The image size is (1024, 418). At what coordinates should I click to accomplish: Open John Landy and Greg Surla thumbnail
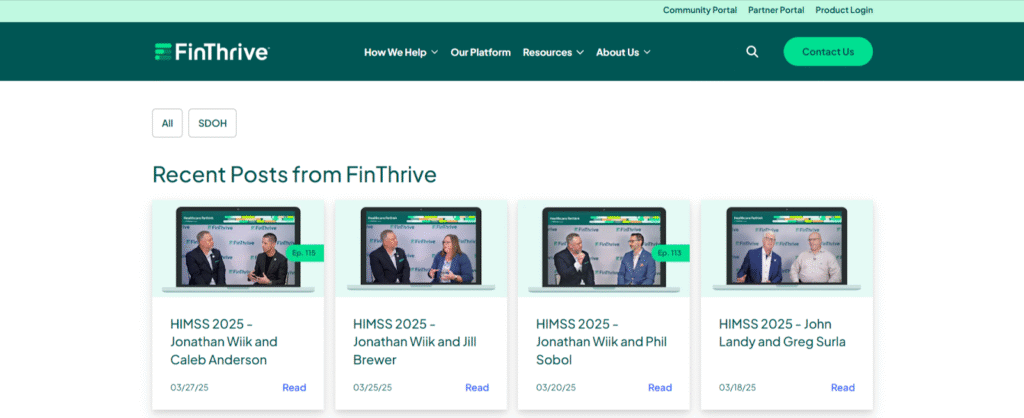pos(787,249)
